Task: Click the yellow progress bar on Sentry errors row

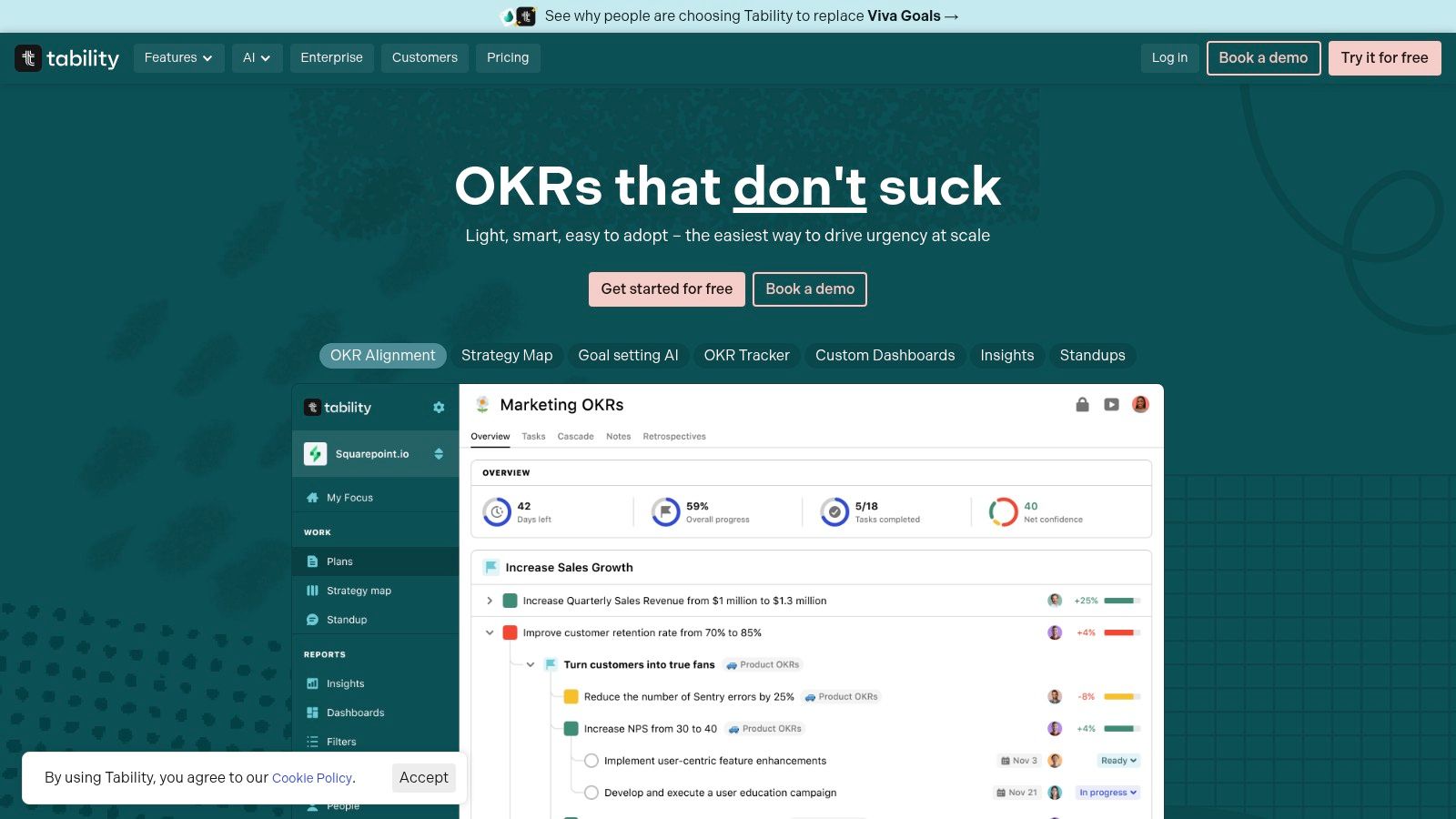Action: click(1122, 697)
